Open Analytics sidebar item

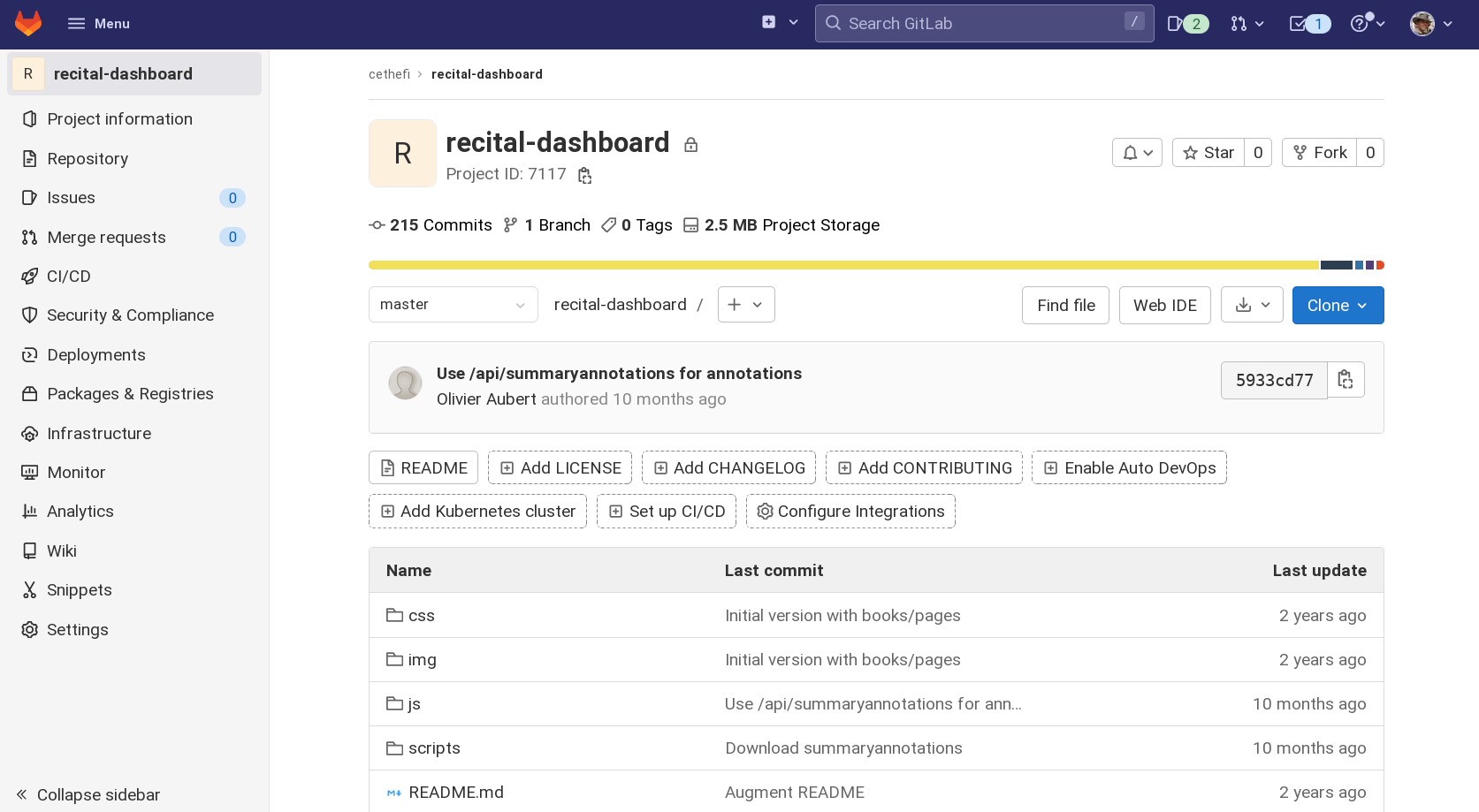pyautogui.click(x=134, y=512)
